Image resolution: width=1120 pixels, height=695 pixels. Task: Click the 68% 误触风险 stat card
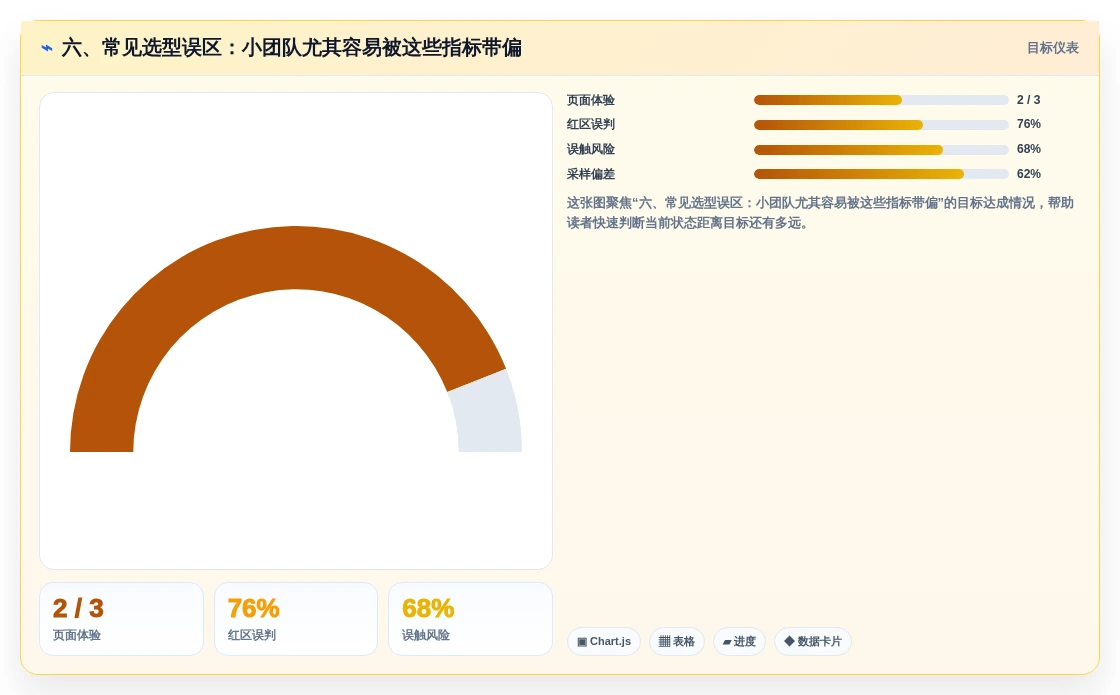470,619
